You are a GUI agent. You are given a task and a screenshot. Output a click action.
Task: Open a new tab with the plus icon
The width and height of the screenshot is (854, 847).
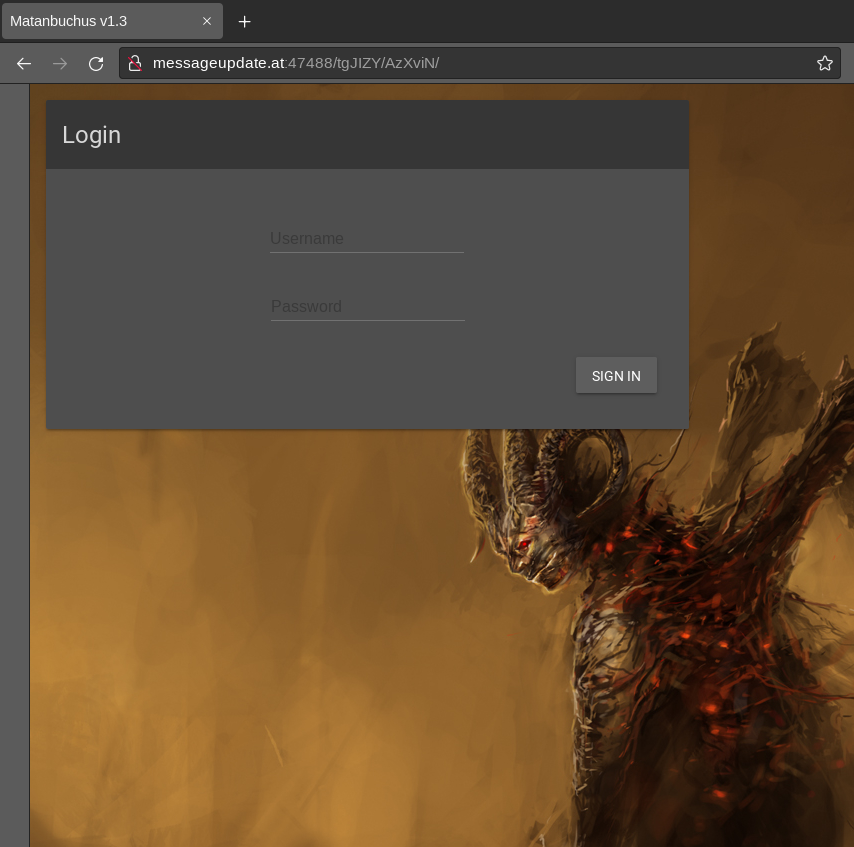tap(245, 21)
